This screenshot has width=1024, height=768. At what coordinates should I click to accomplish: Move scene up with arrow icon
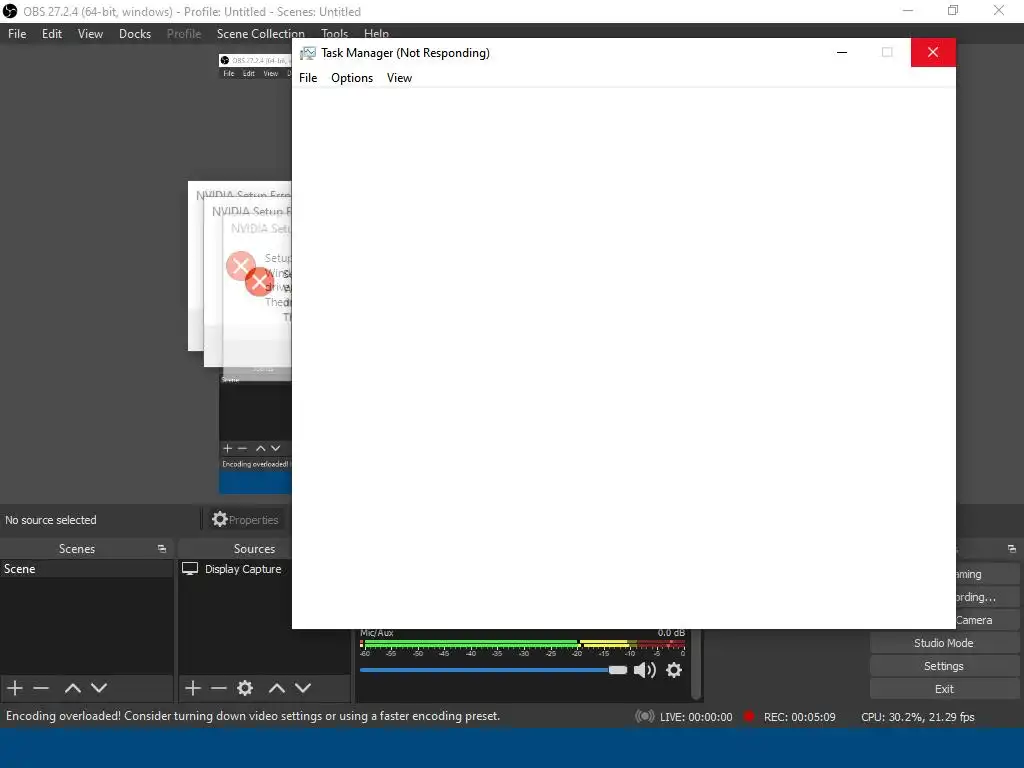(72, 688)
